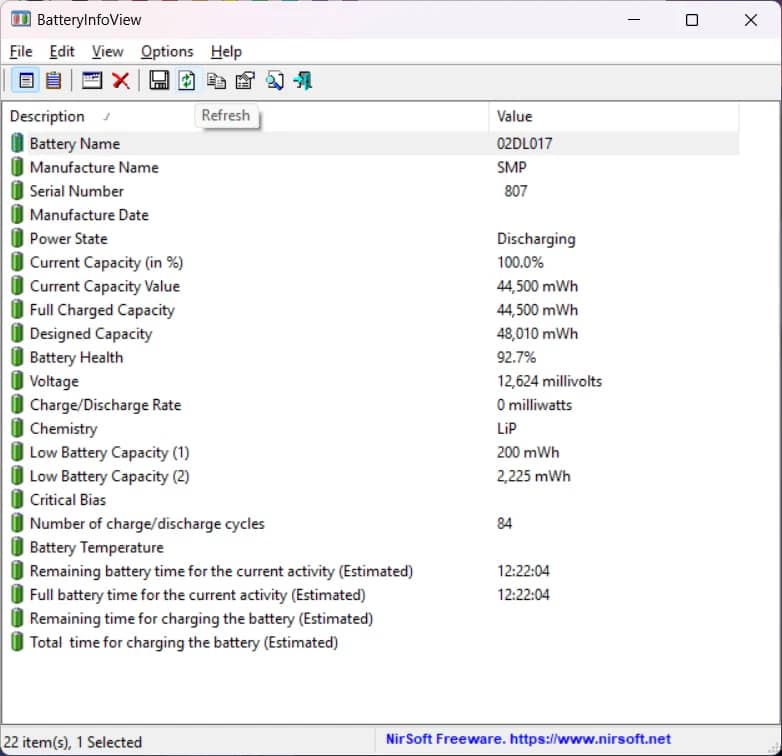Screen dimensions: 782x756
Task: Select the Charge/Discharge Rate row
Action: click(372, 404)
